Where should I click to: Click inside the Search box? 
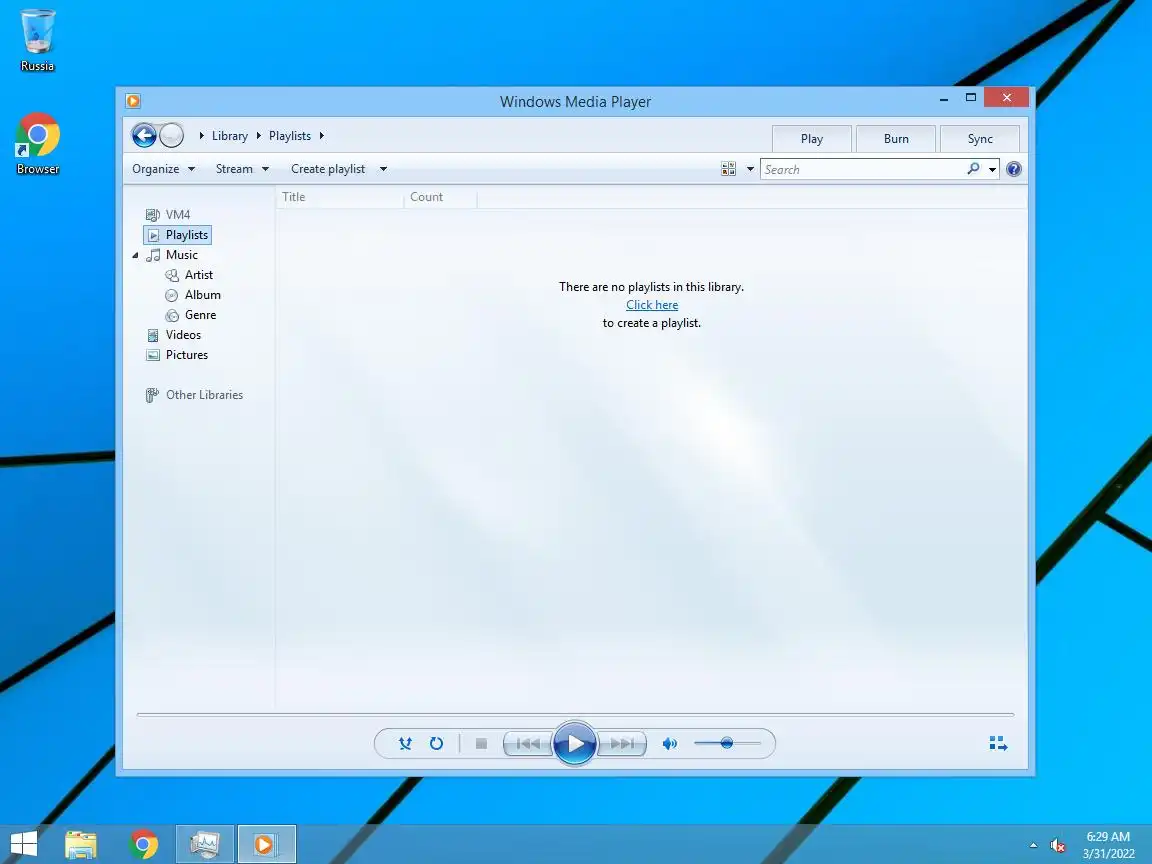point(863,170)
